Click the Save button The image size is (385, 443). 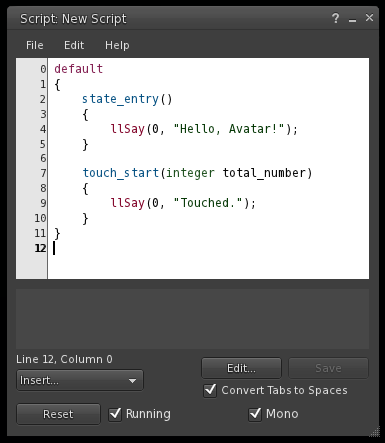point(328,368)
